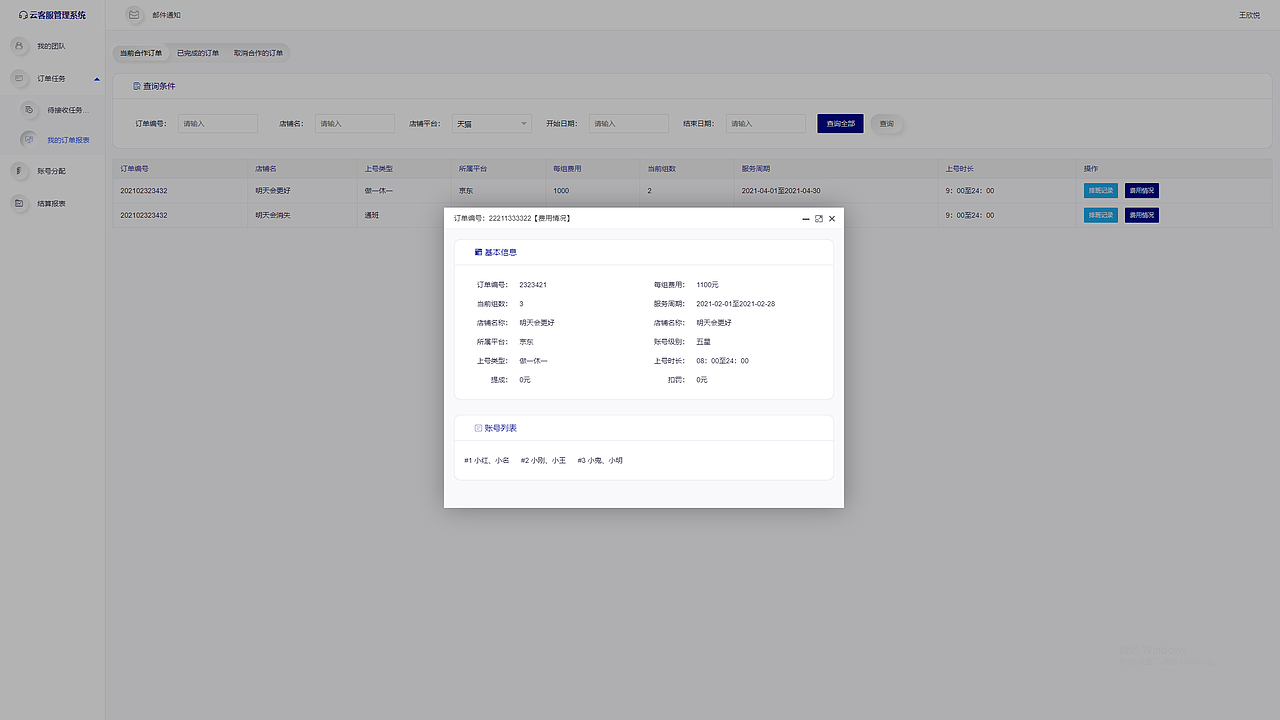Click the 账号列表 section icon
1280x720 pixels.
point(478,428)
